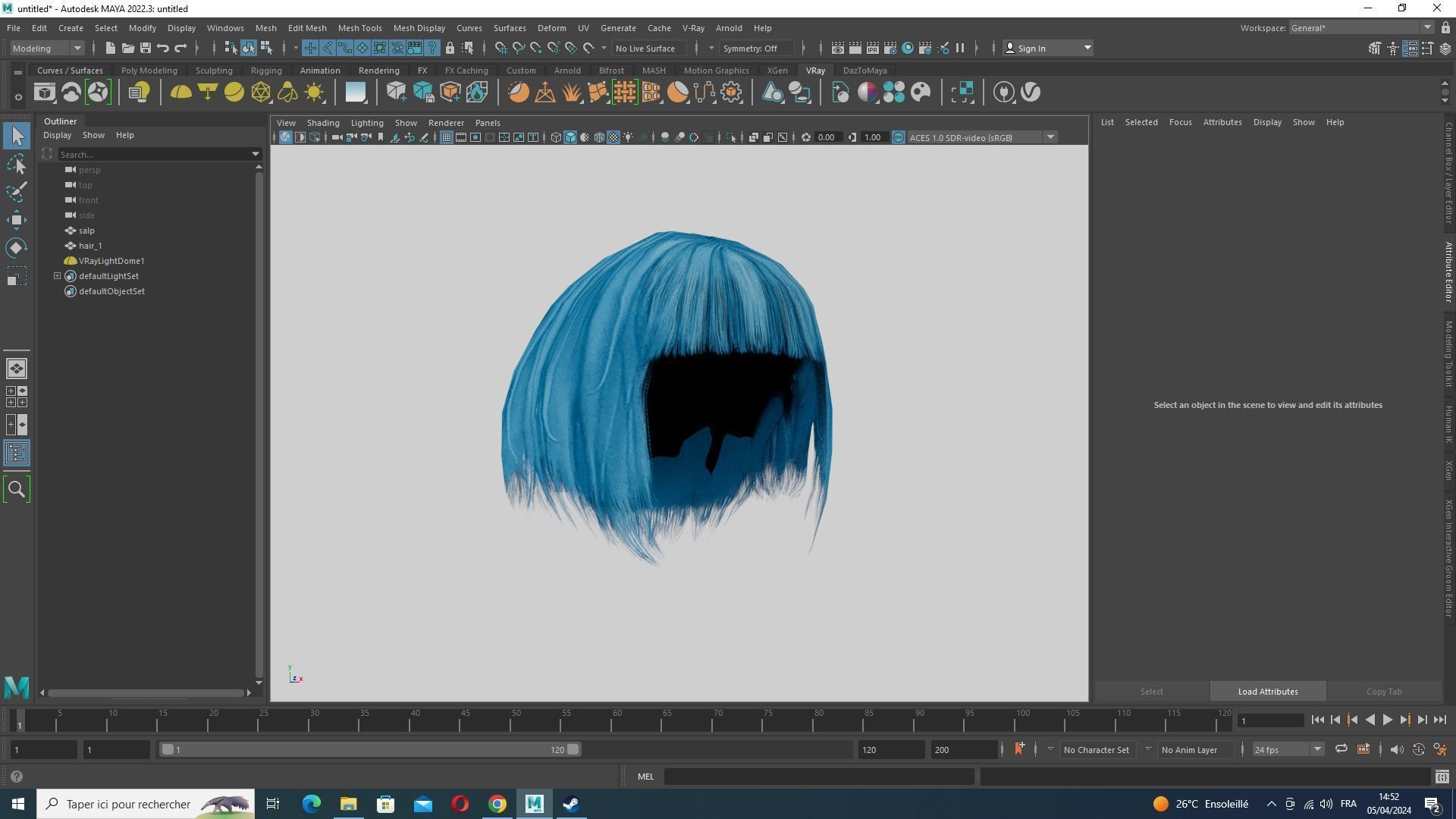Play the animation forwards
Image resolution: width=1456 pixels, height=819 pixels.
1387,720
